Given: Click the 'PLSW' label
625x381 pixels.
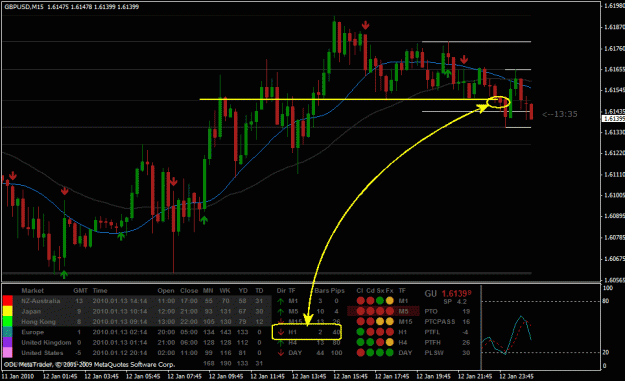Looking at the screenshot, I should (x=433, y=353).
